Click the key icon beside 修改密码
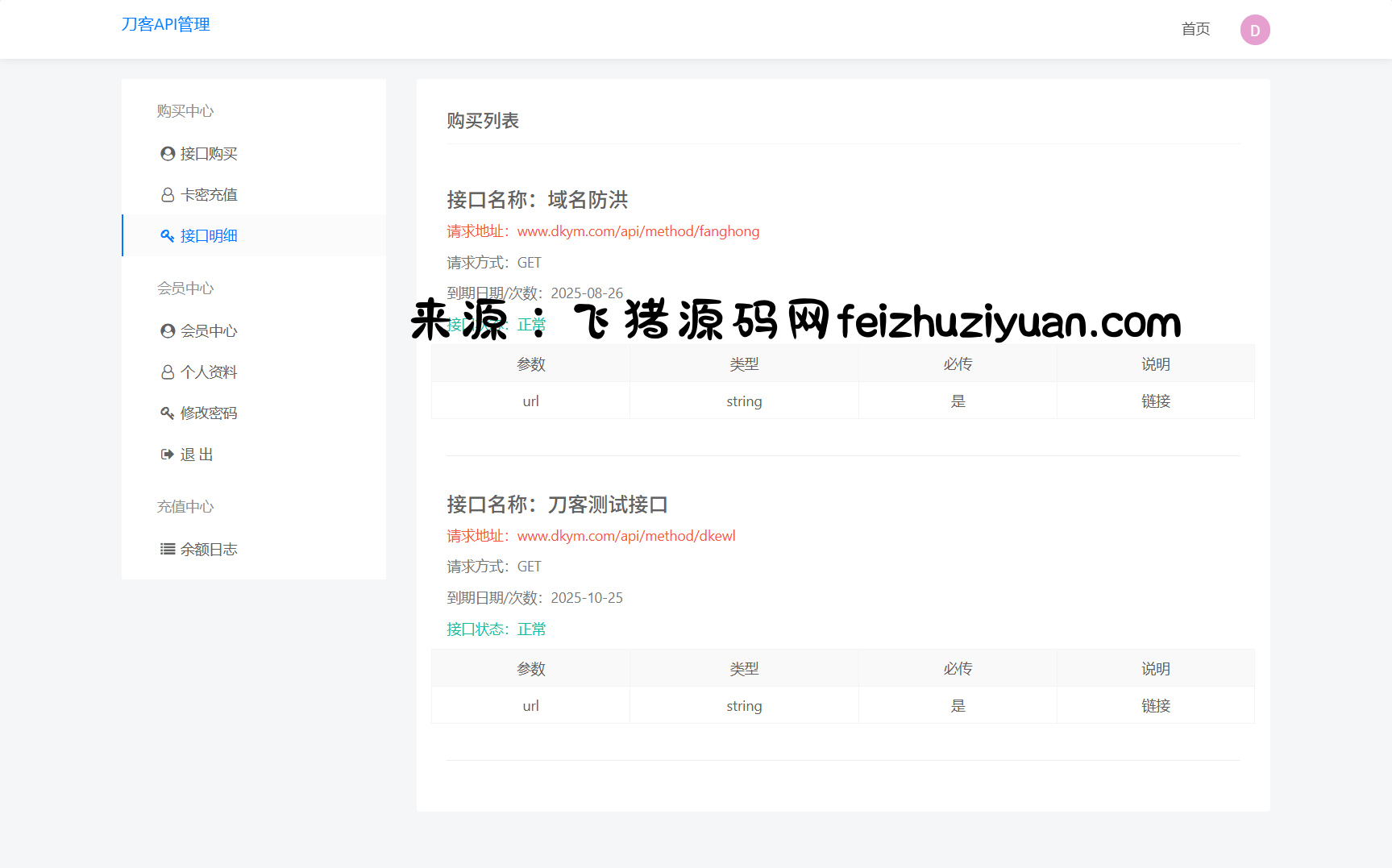1392x868 pixels. [x=168, y=413]
